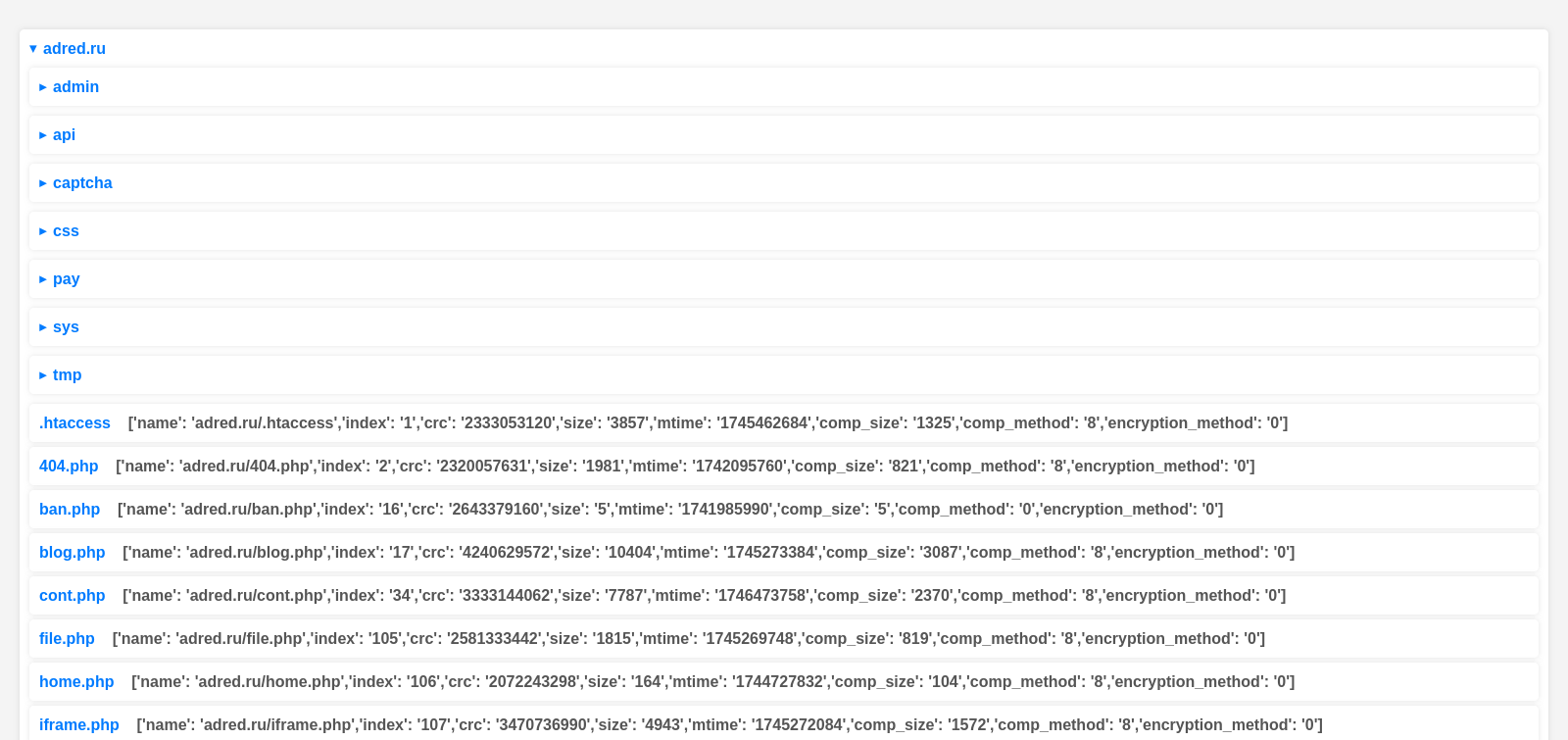Click the blog.php metadata details

708,553
